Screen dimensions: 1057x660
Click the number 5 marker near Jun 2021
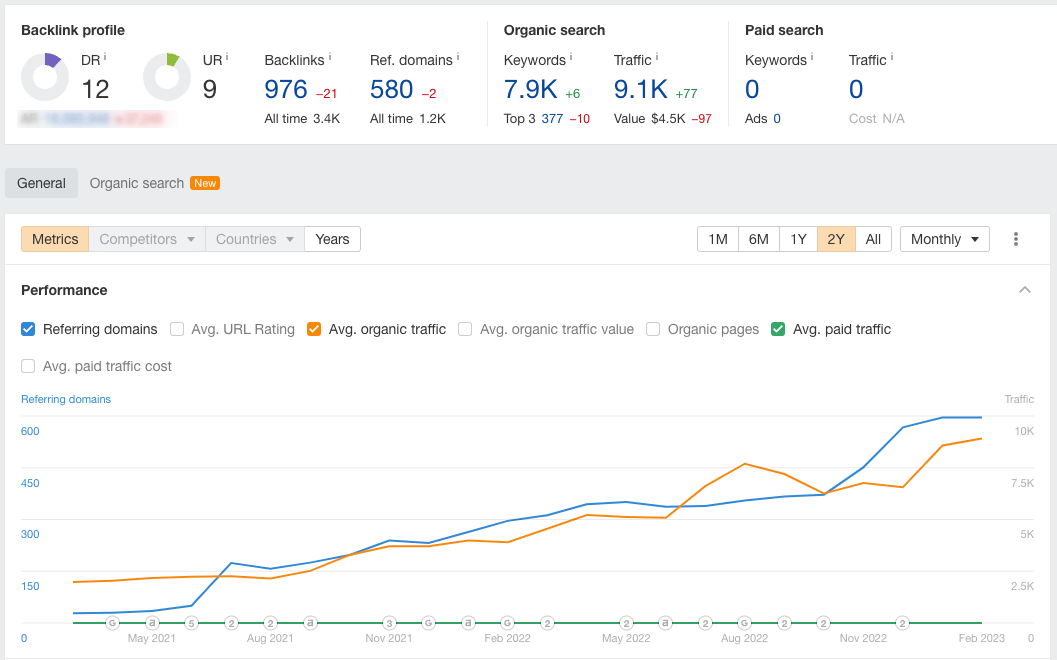click(x=191, y=623)
